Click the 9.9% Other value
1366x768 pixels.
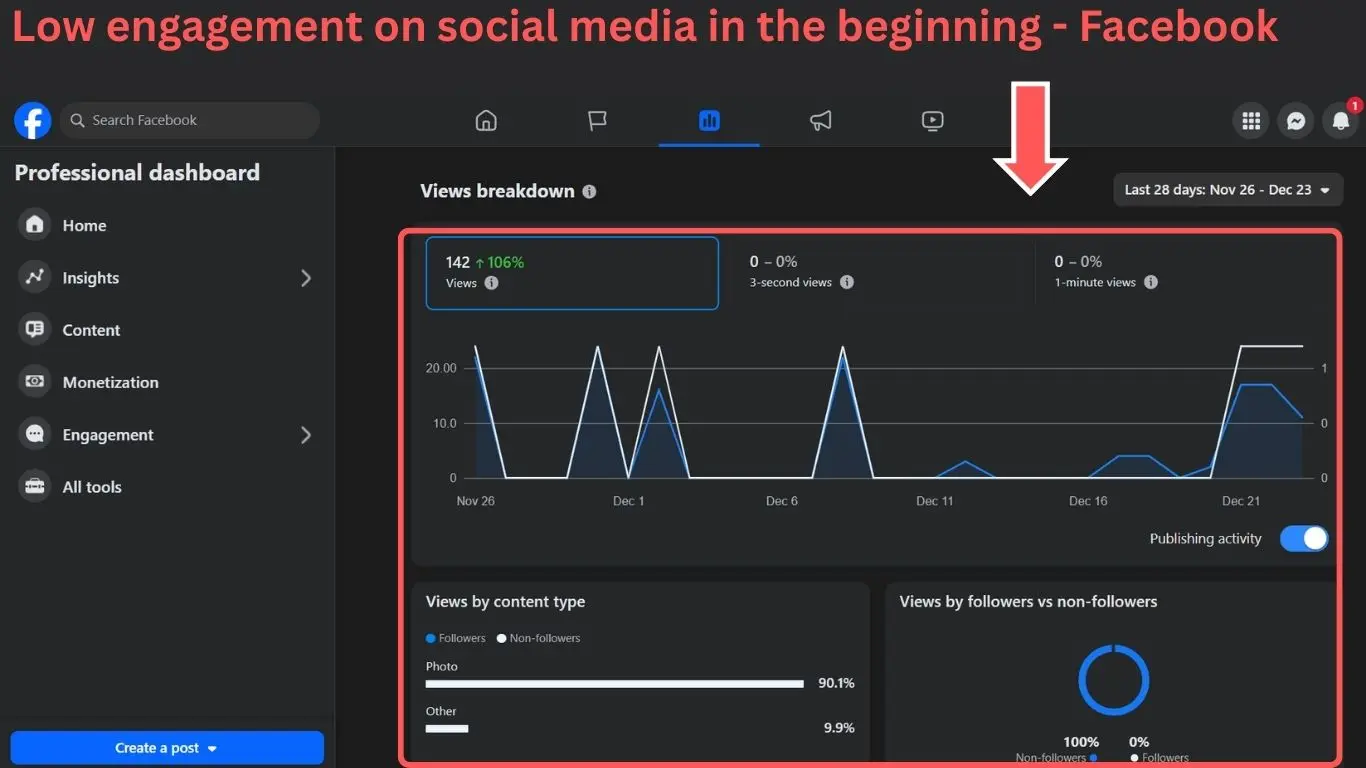click(839, 728)
